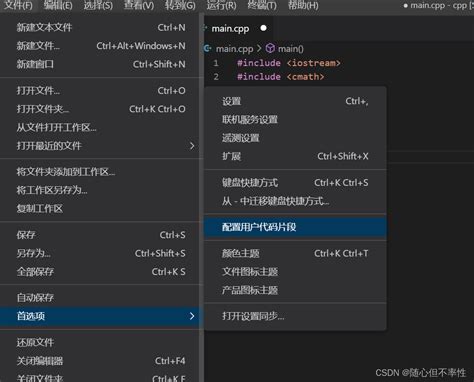
Task: Choose 颜色主题 in the submenu
Action: point(295,253)
